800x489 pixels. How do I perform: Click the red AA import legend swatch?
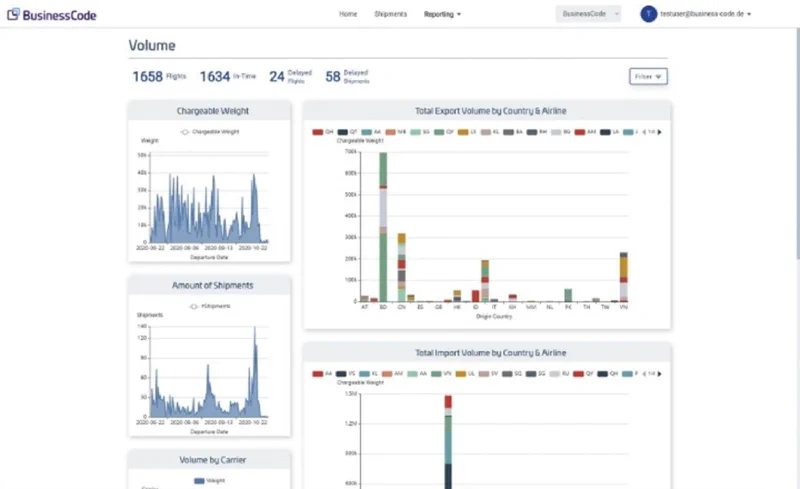coord(318,372)
